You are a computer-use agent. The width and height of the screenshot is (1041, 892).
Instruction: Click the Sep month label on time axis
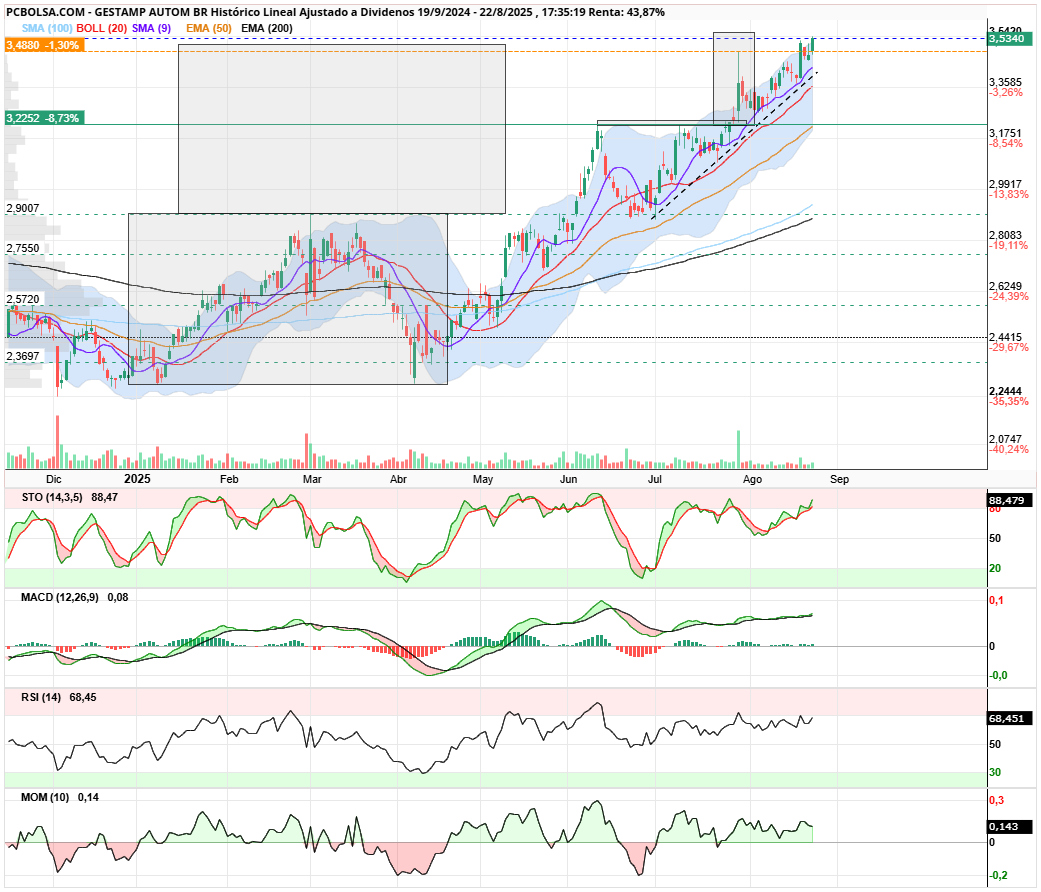coord(839,479)
